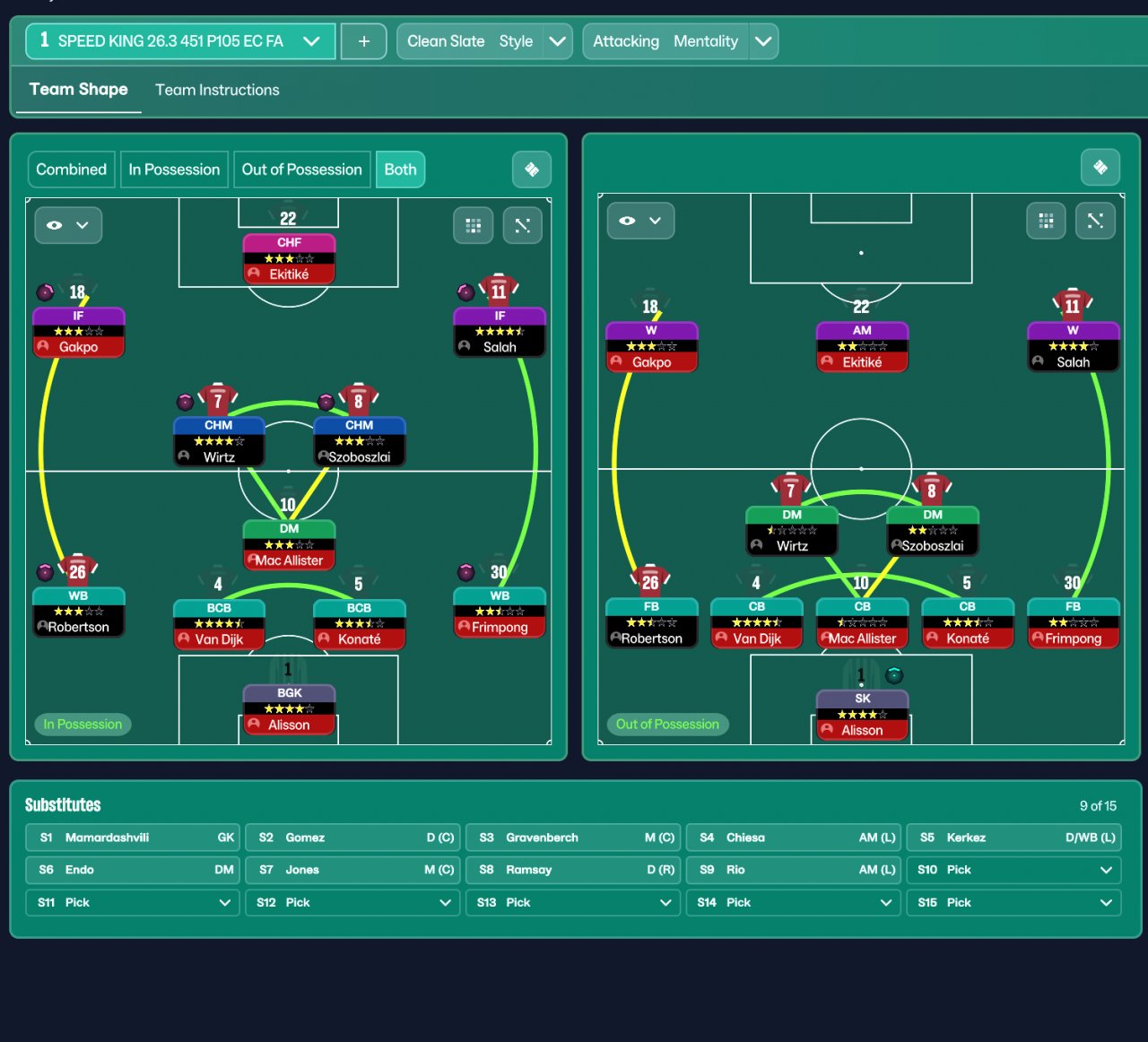Viewport: 1148px width, 1042px height.
Task: Switch pitch view to In Possession
Action: click(x=174, y=169)
